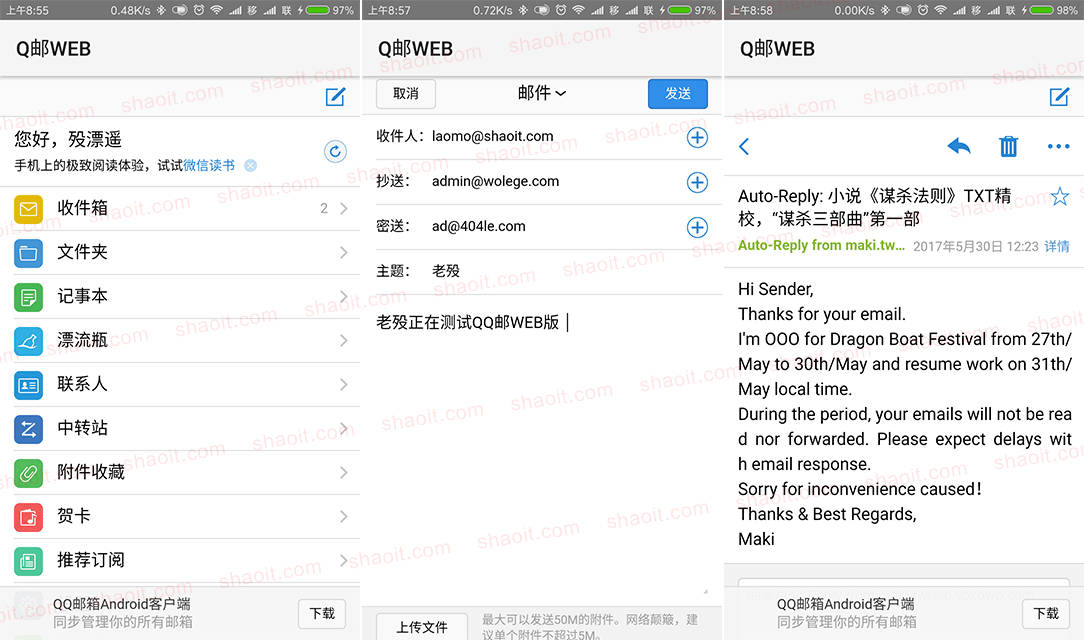This screenshot has width=1084, height=640.
Task: Go back with the left arrow icon
Action: 744,147
